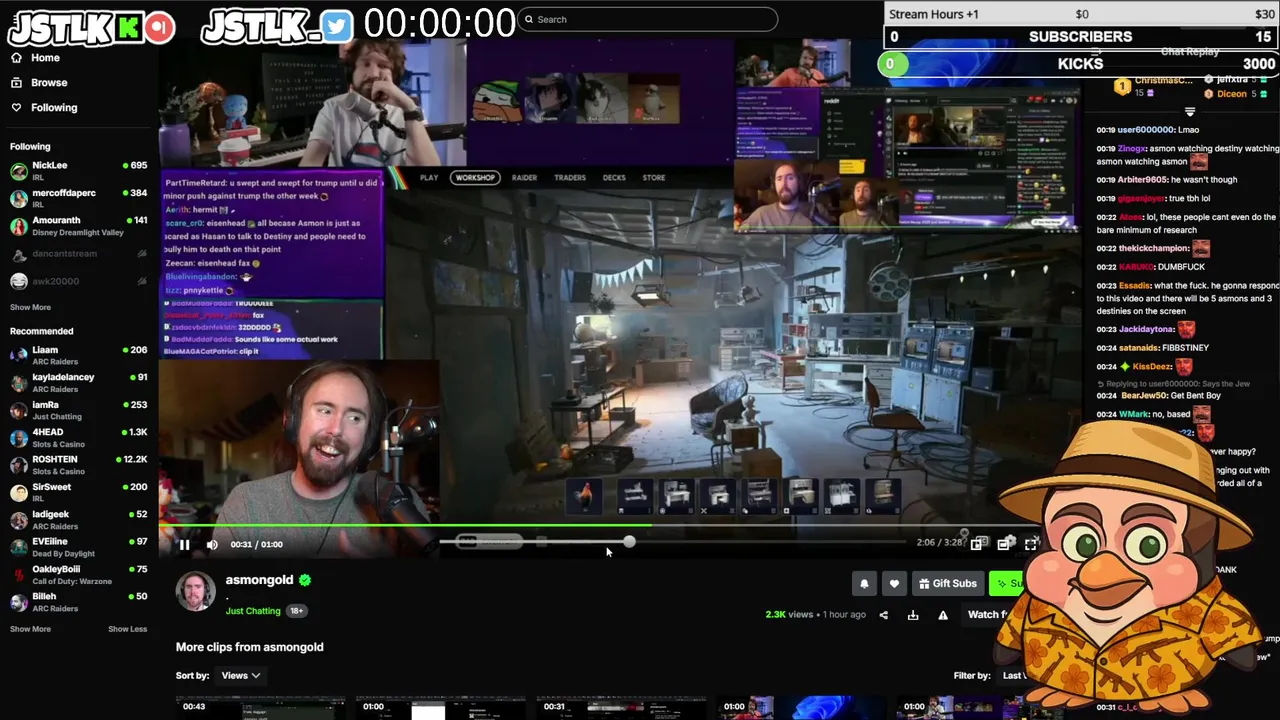Select offline channel dancantstream
1280x720 pixels.
[x=79, y=254]
